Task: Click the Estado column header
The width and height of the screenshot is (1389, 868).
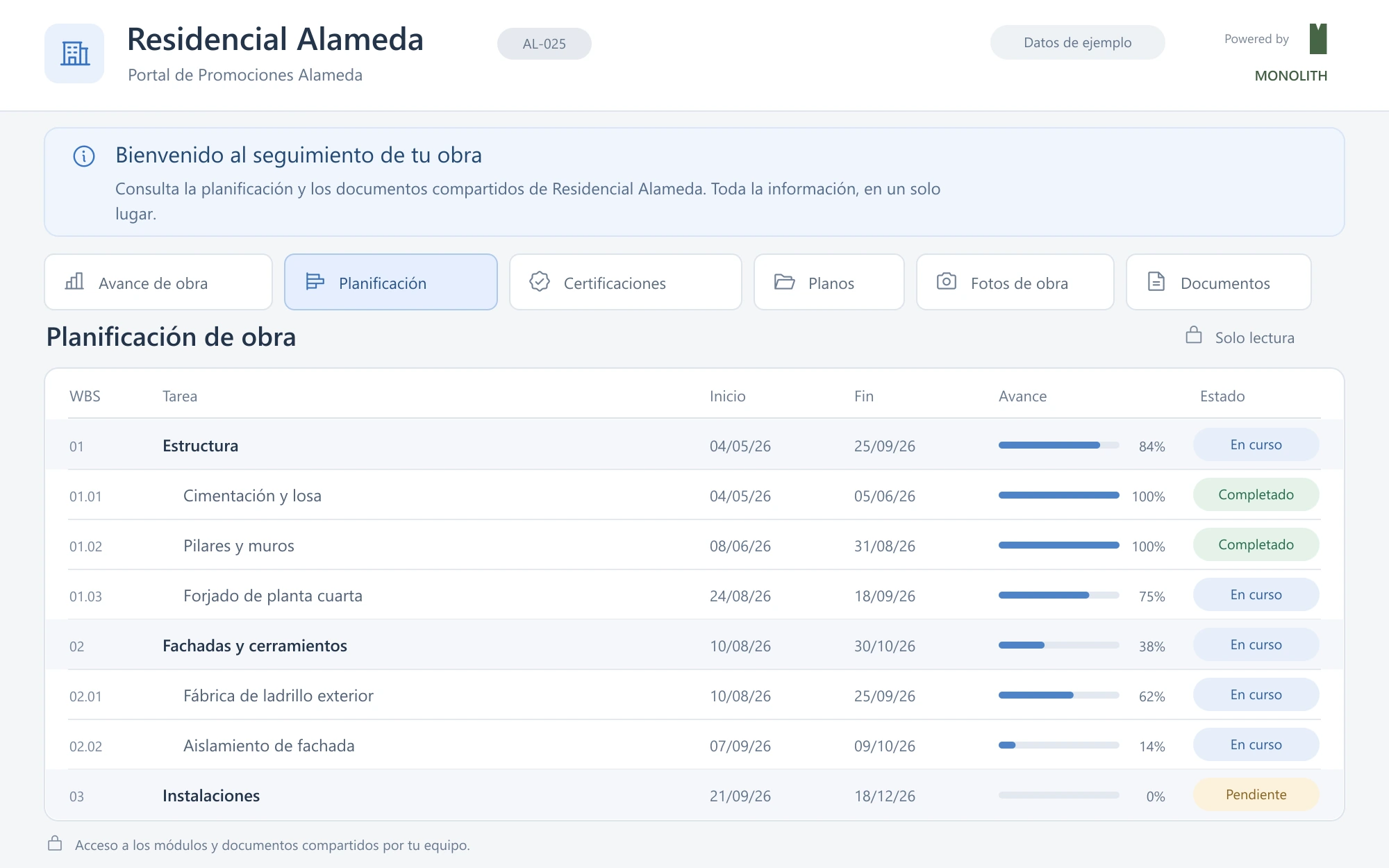Action: click(1222, 397)
